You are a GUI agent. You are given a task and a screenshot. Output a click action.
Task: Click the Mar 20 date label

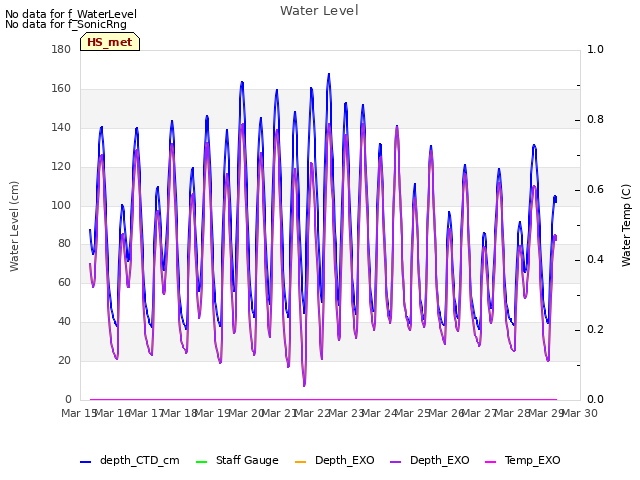pyautogui.click(x=246, y=413)
